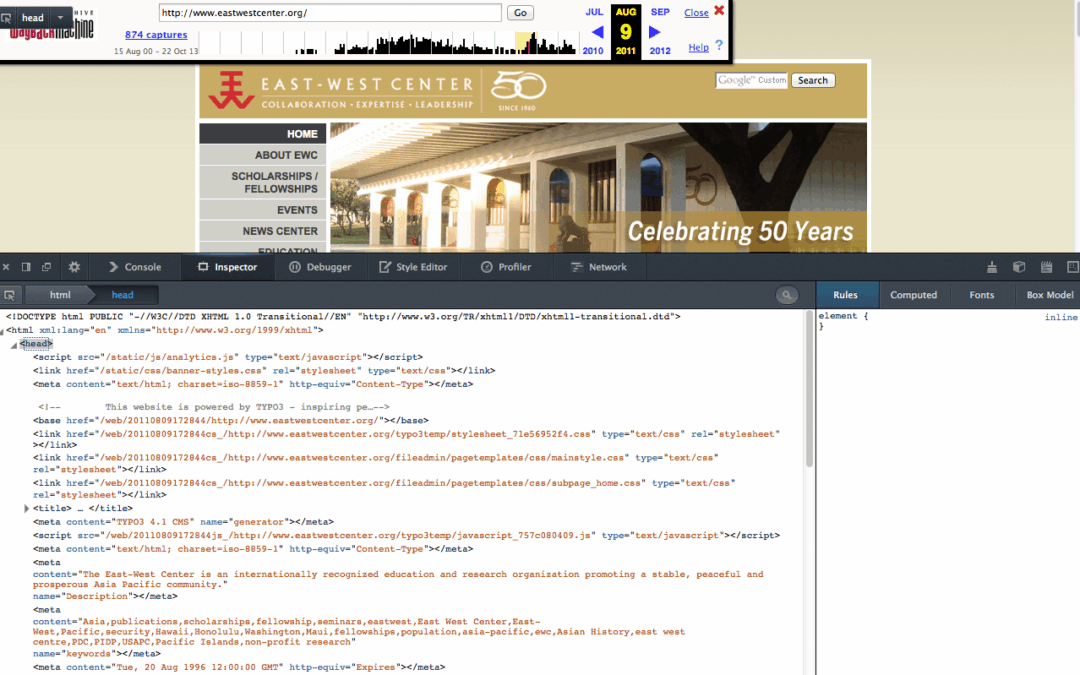
Task: Click the blue question mark icon
Action: [719, 45]
